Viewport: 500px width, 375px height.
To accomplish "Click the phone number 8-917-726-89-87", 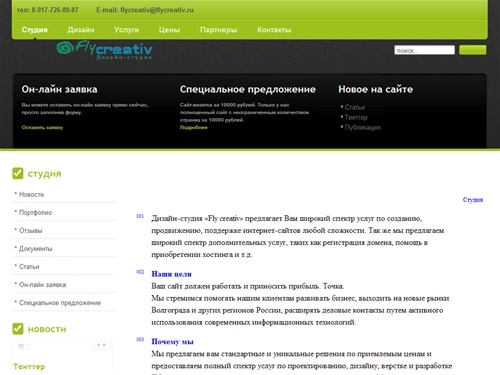I will coord(55,10).
